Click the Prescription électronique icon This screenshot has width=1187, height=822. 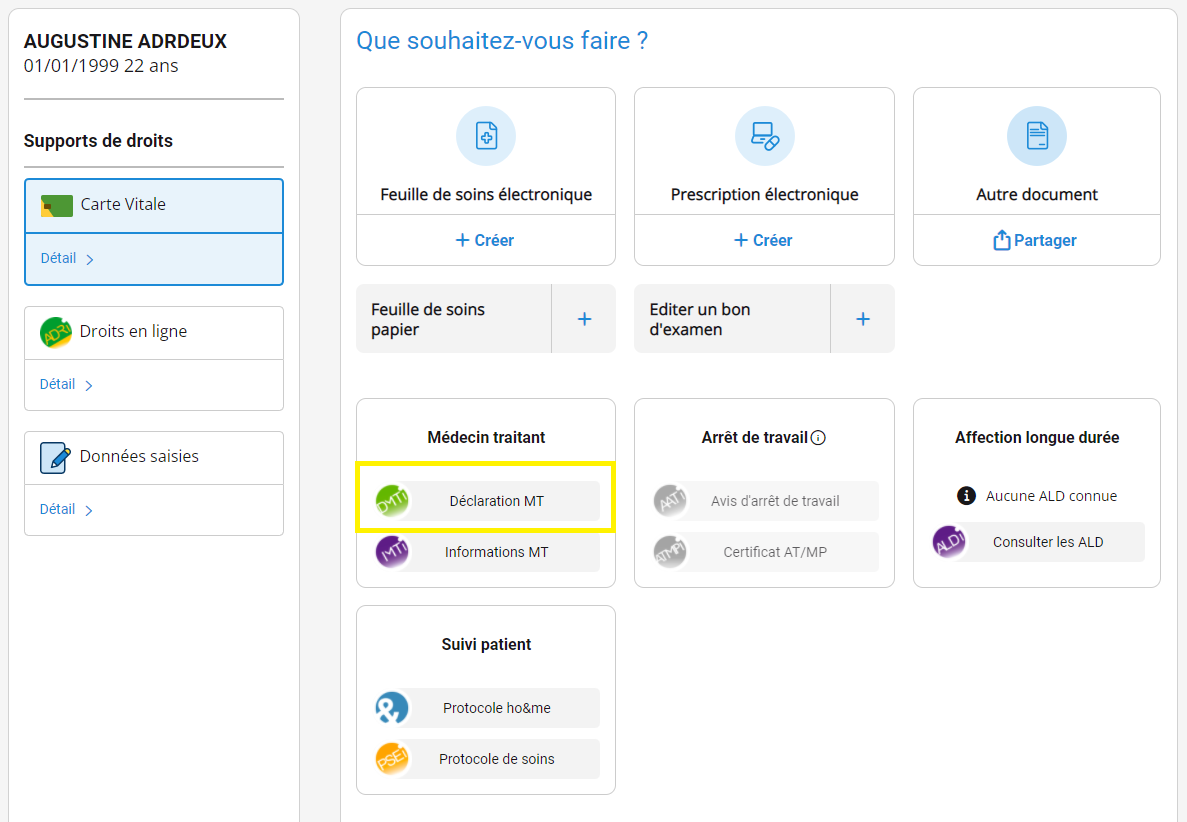764,136
